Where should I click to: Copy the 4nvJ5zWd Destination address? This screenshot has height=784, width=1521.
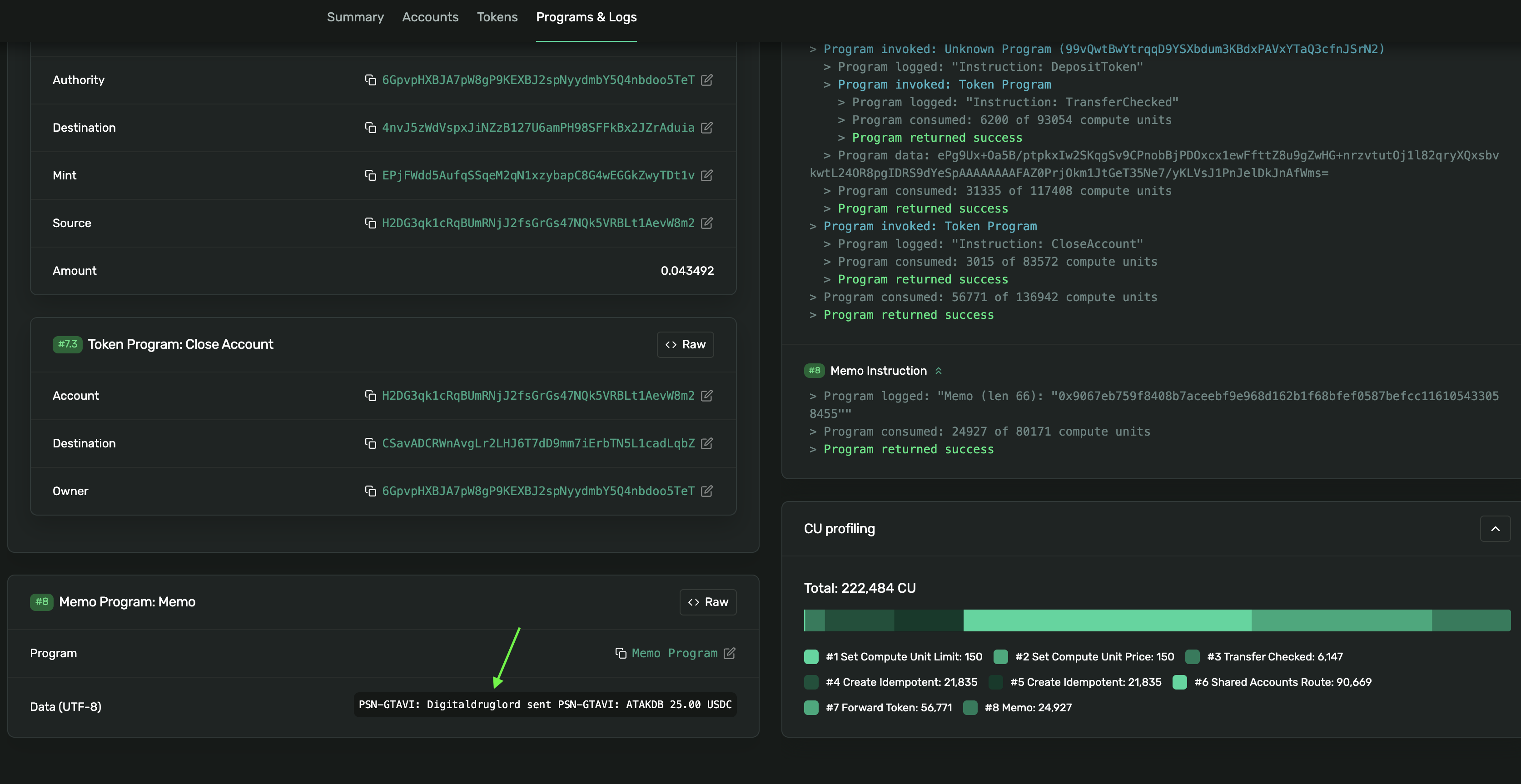[x=370, y=128]
